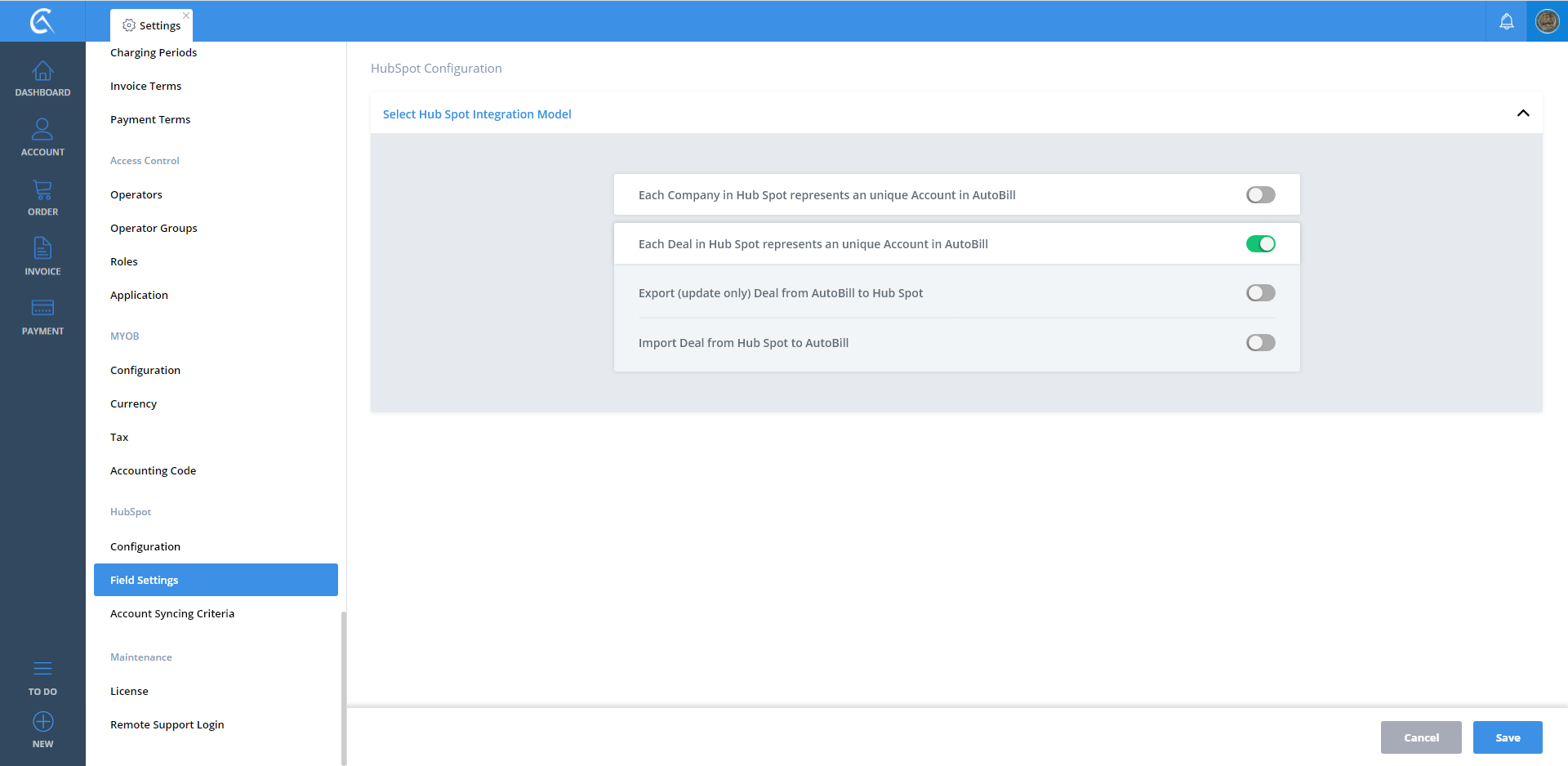The image size is (1568, 766).
Task: Disable Each Deal represents unique Account toggle
Action: pyautogui.click(x=1260, y=244)
